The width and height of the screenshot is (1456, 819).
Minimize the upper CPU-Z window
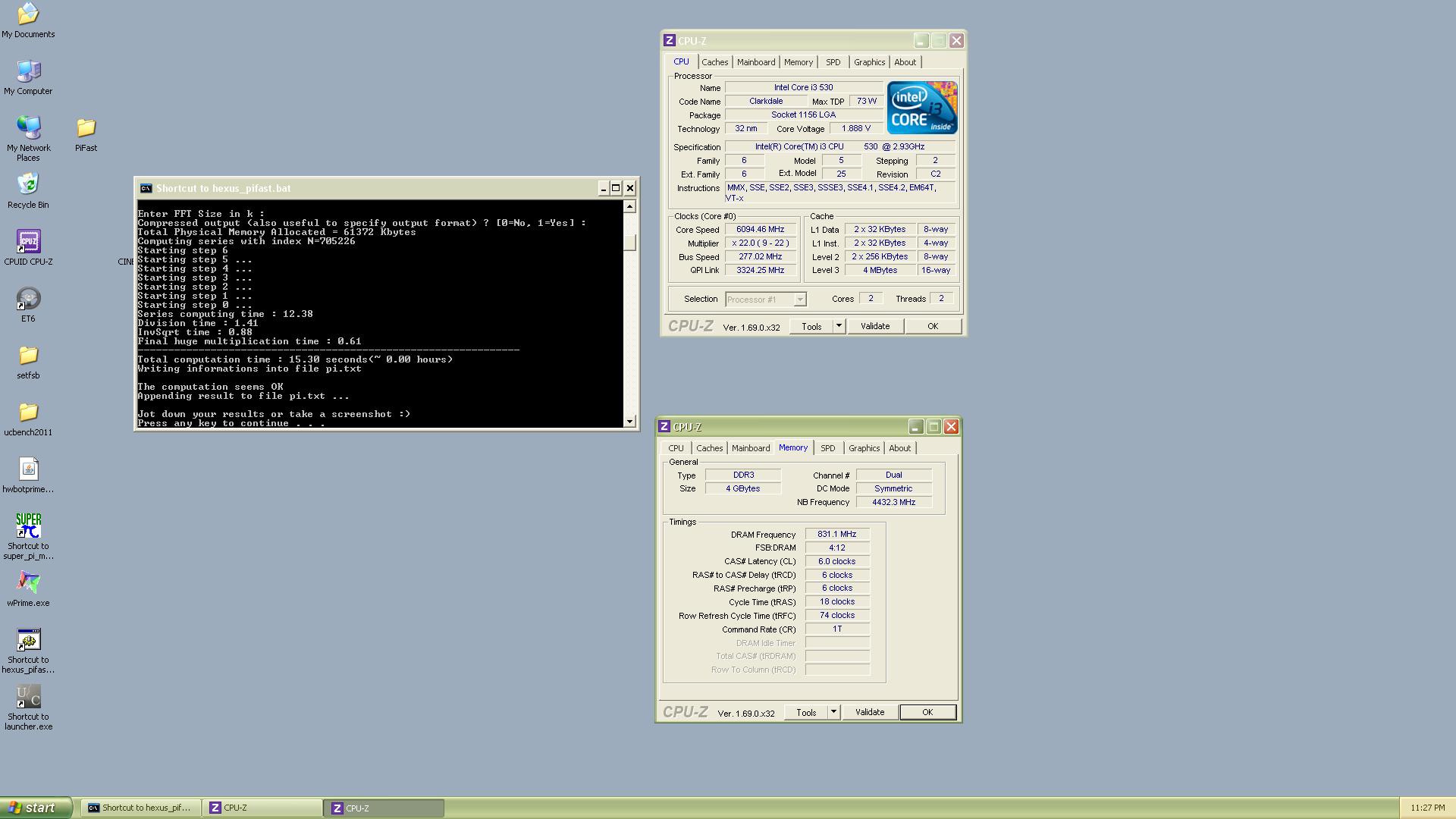921,41
